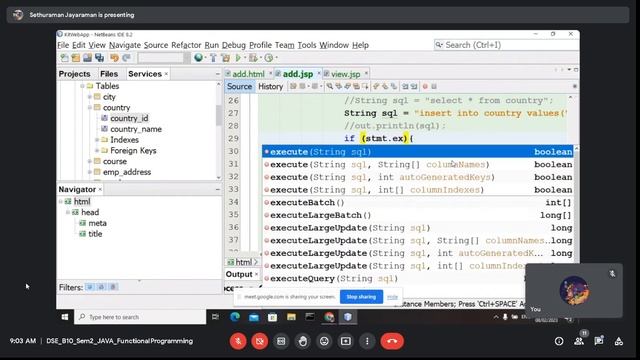
Task: Click the Debug Project toolbar icon
Action: [253, 58]
